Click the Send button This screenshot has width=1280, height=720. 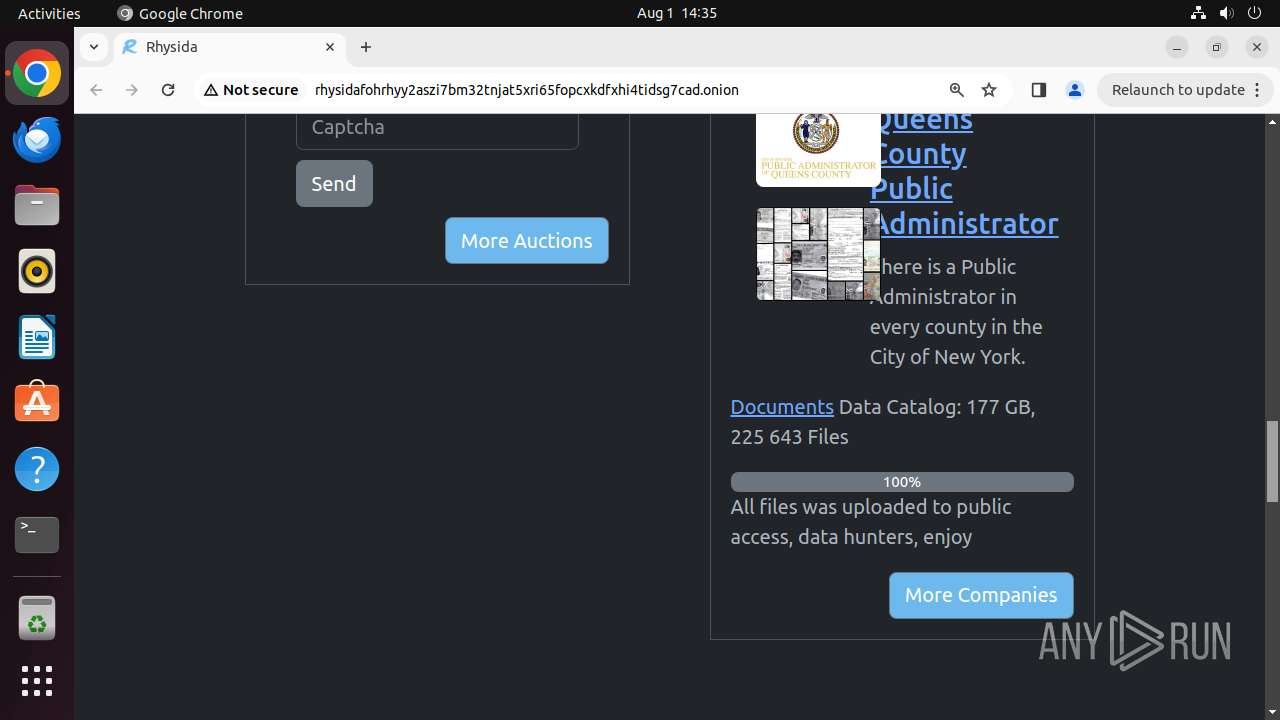click(334, 184)
